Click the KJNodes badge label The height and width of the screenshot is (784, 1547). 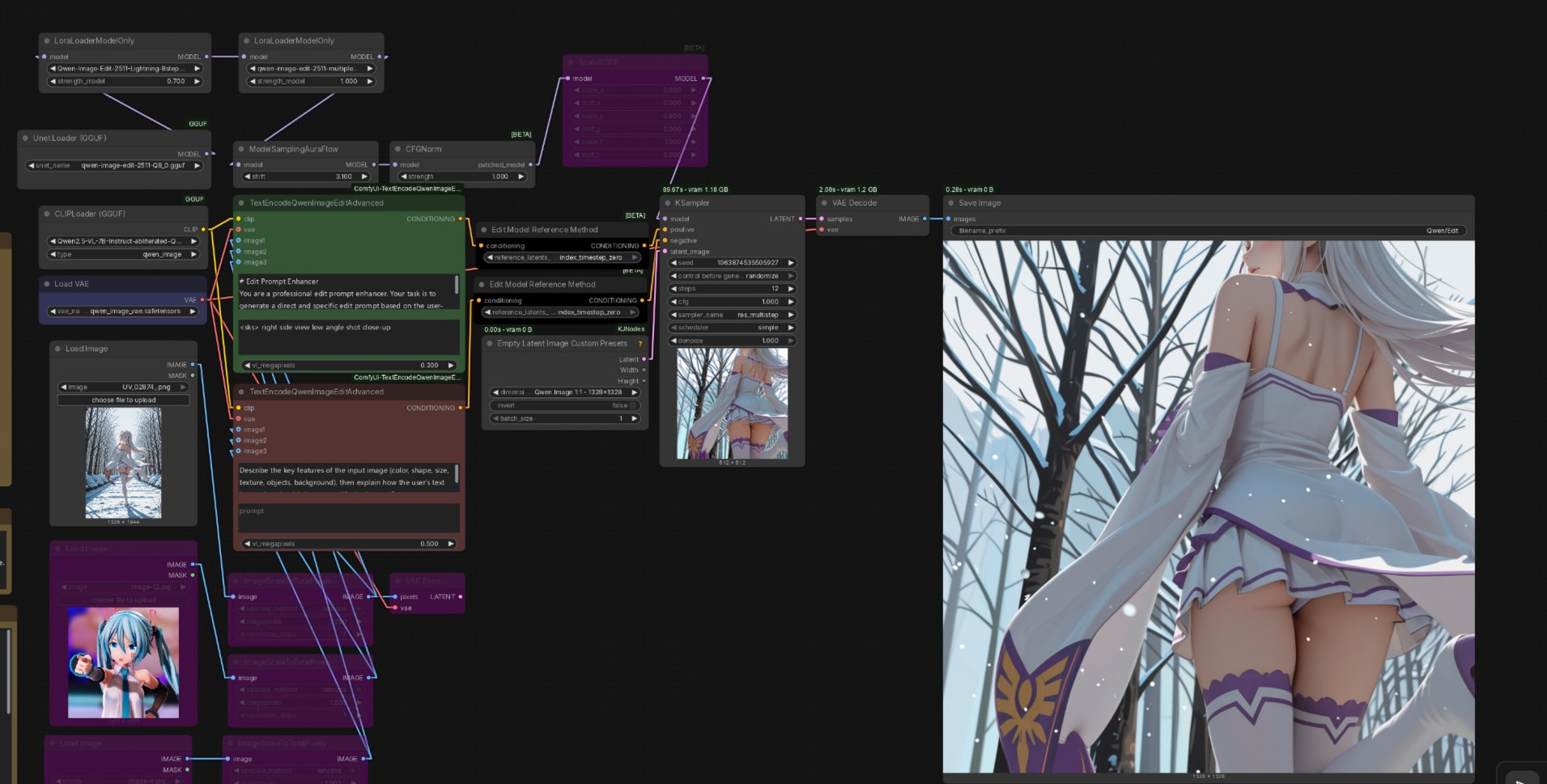click(631, 329)
